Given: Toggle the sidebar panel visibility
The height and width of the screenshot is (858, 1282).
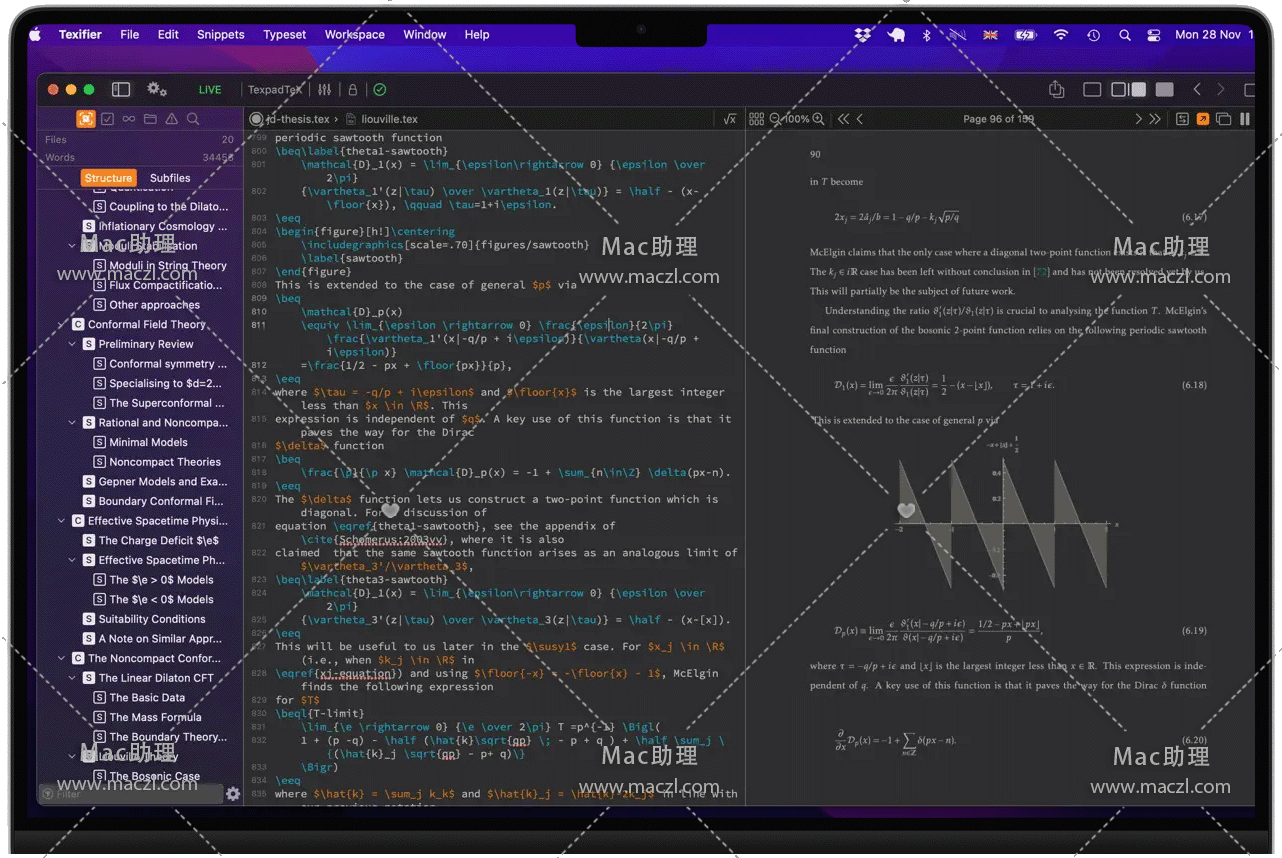Looking at the screenshot, I should 121,89.
